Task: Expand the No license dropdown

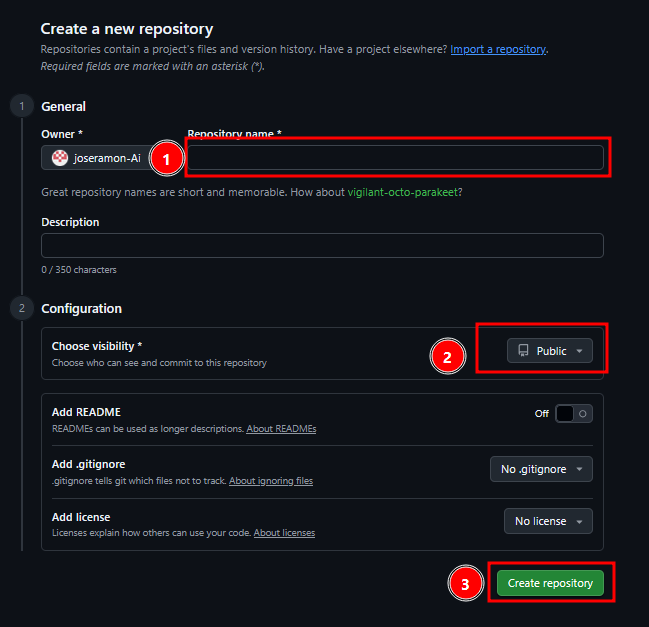Action: point(547,521)
